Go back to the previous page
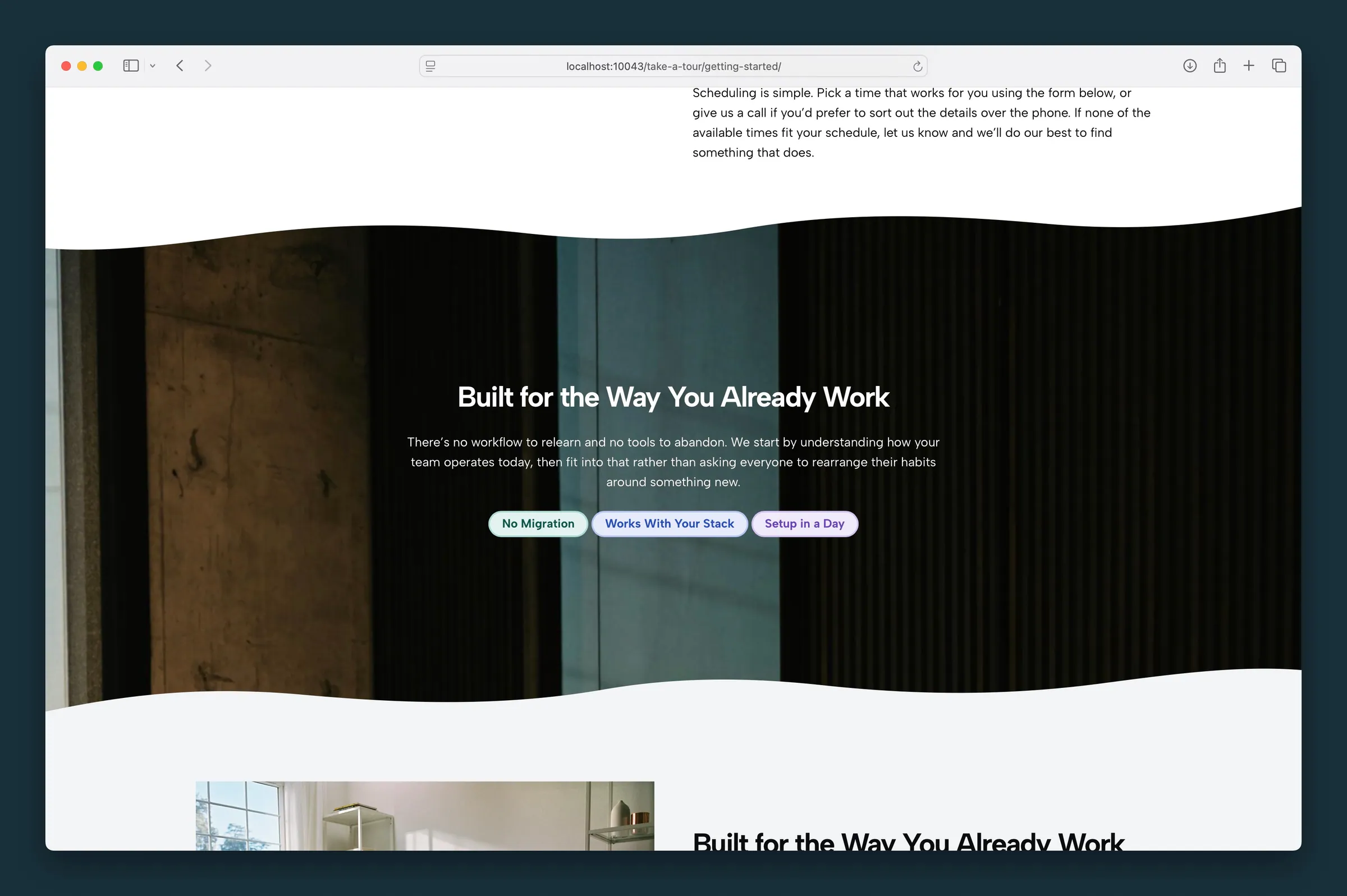Viewport: 1347px width, 896px height. pyautogui.click(x=180, y=66)
